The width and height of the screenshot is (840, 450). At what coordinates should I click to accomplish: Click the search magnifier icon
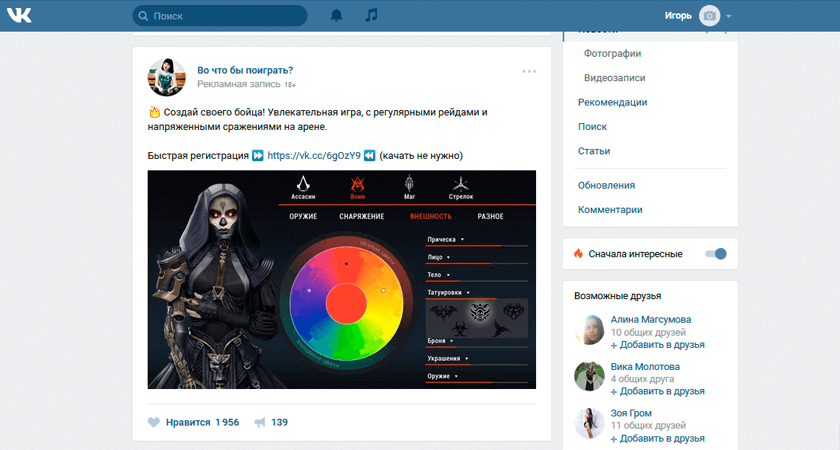point(143,16)
